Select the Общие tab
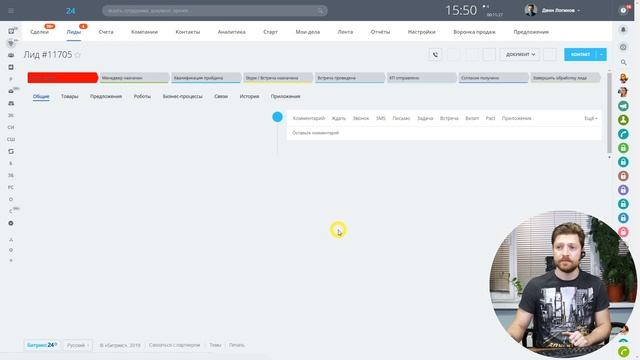The image size is (640, 360). click(41, 96)
